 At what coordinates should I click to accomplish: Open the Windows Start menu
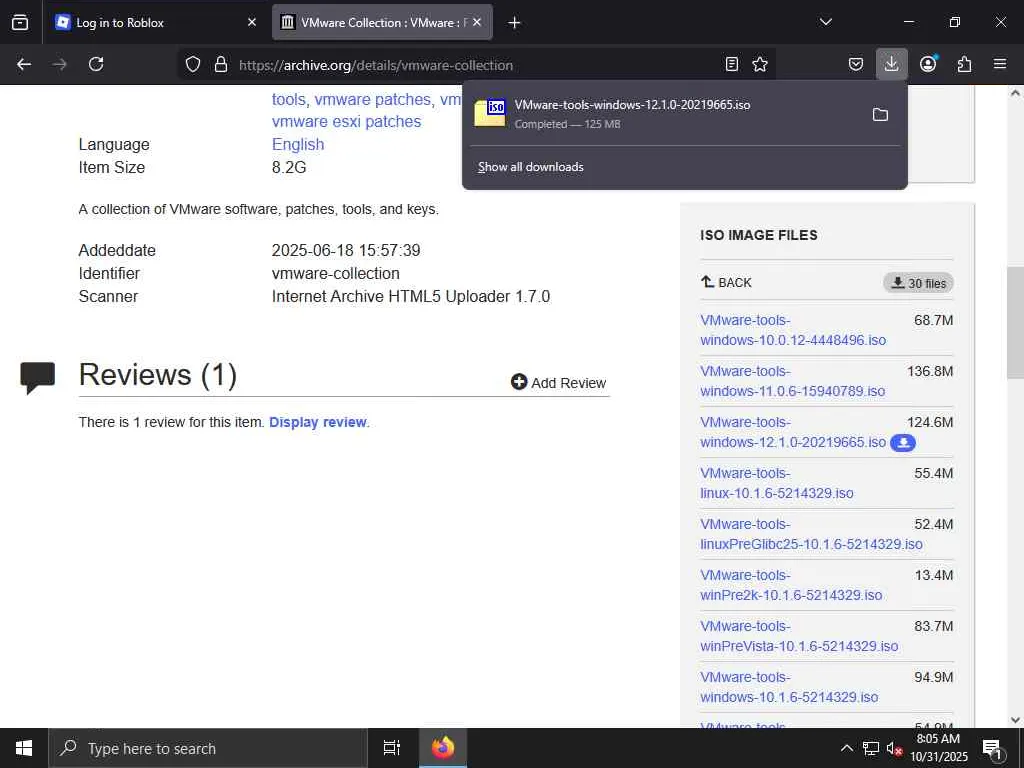coord(24,748)
